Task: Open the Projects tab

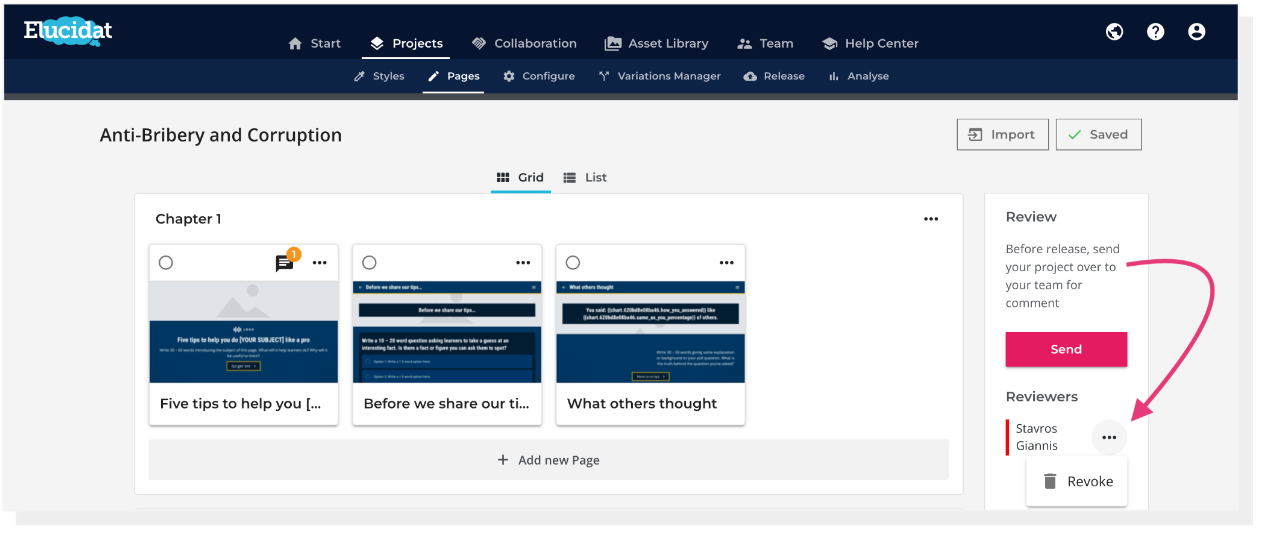Action: (x=406, y=43)
